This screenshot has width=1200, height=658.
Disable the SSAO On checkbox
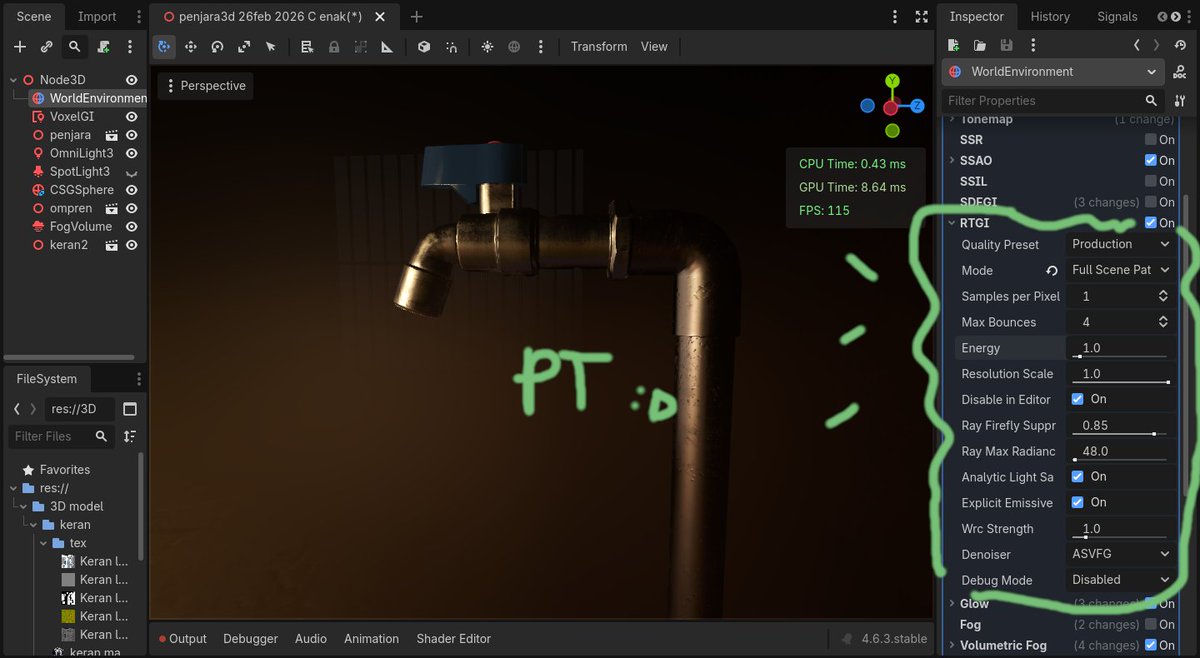pos(1151,160)
